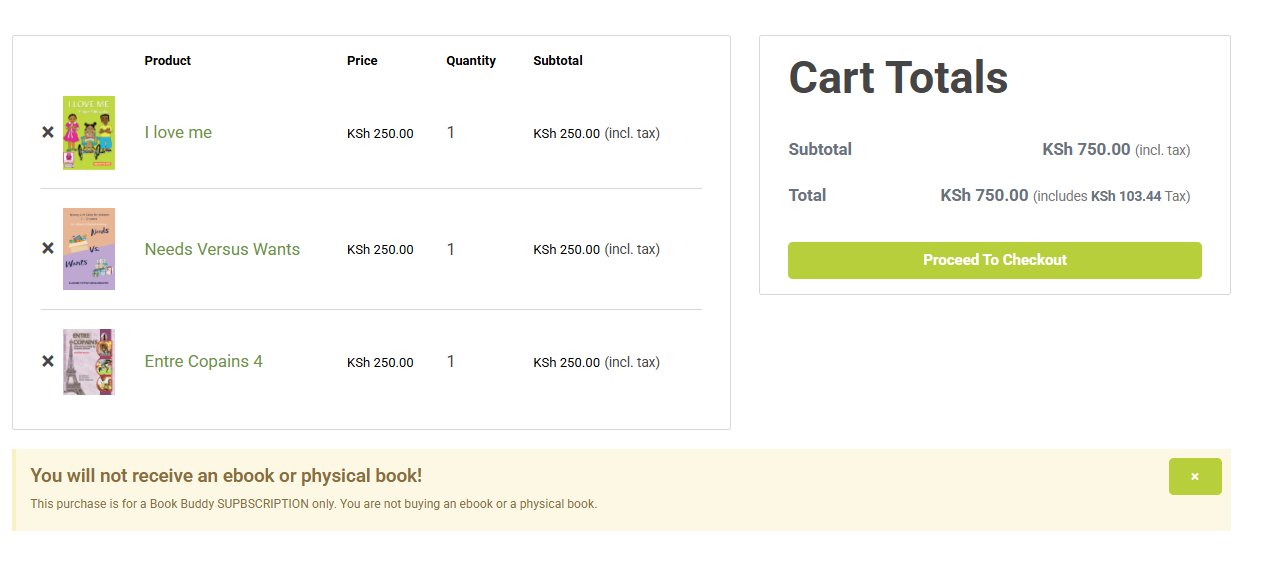Viewport: 1269px width, 570px height.
Task: Click the Product column header
Action: (x=167, y=61)
